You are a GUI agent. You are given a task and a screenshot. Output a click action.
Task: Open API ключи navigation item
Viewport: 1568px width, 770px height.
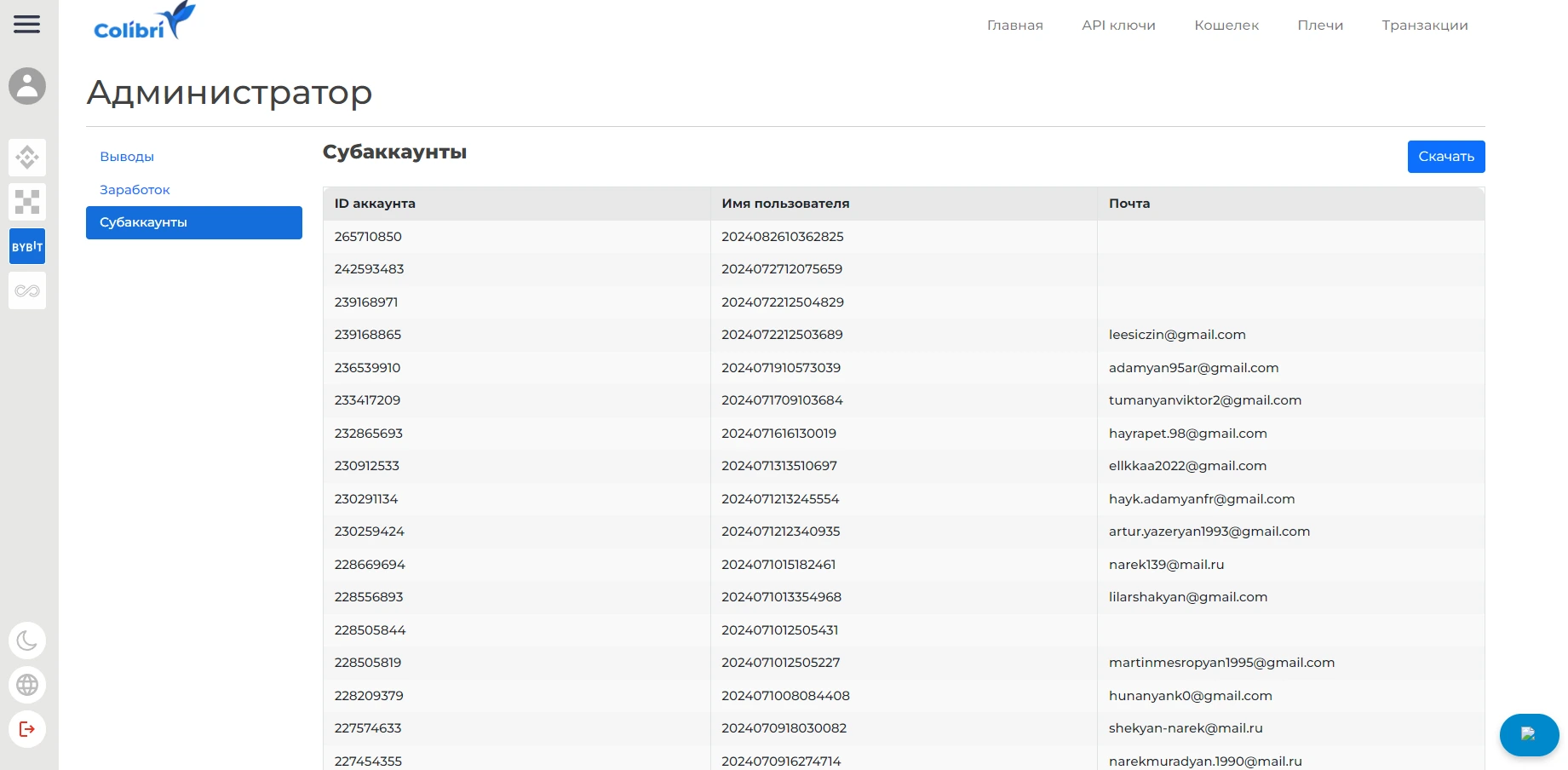click(x=1118, y=26)
